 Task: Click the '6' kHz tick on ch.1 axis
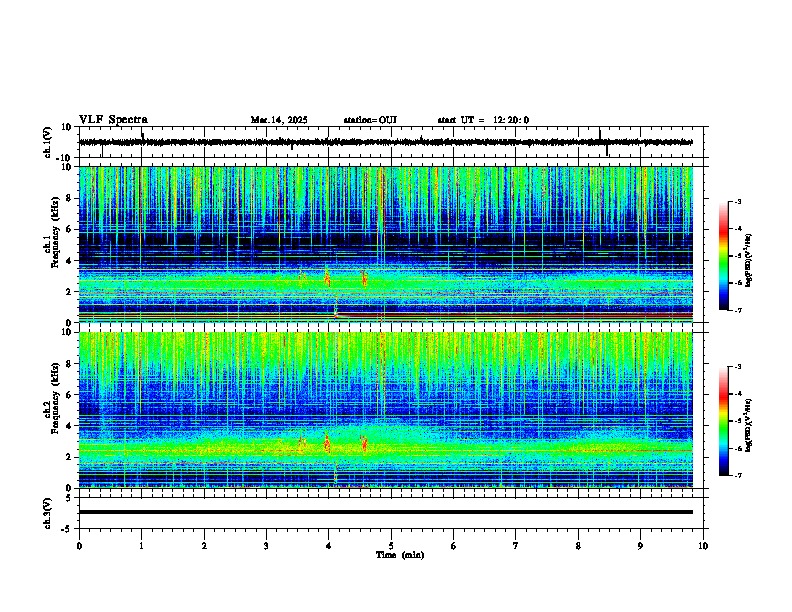70,229
